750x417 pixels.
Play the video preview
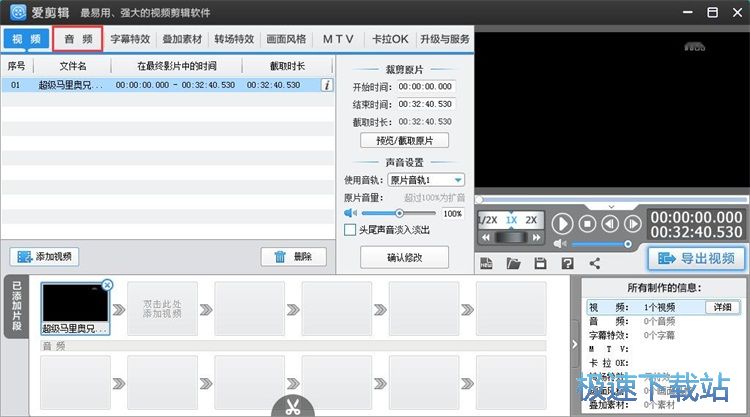click(x=562, y=224)
